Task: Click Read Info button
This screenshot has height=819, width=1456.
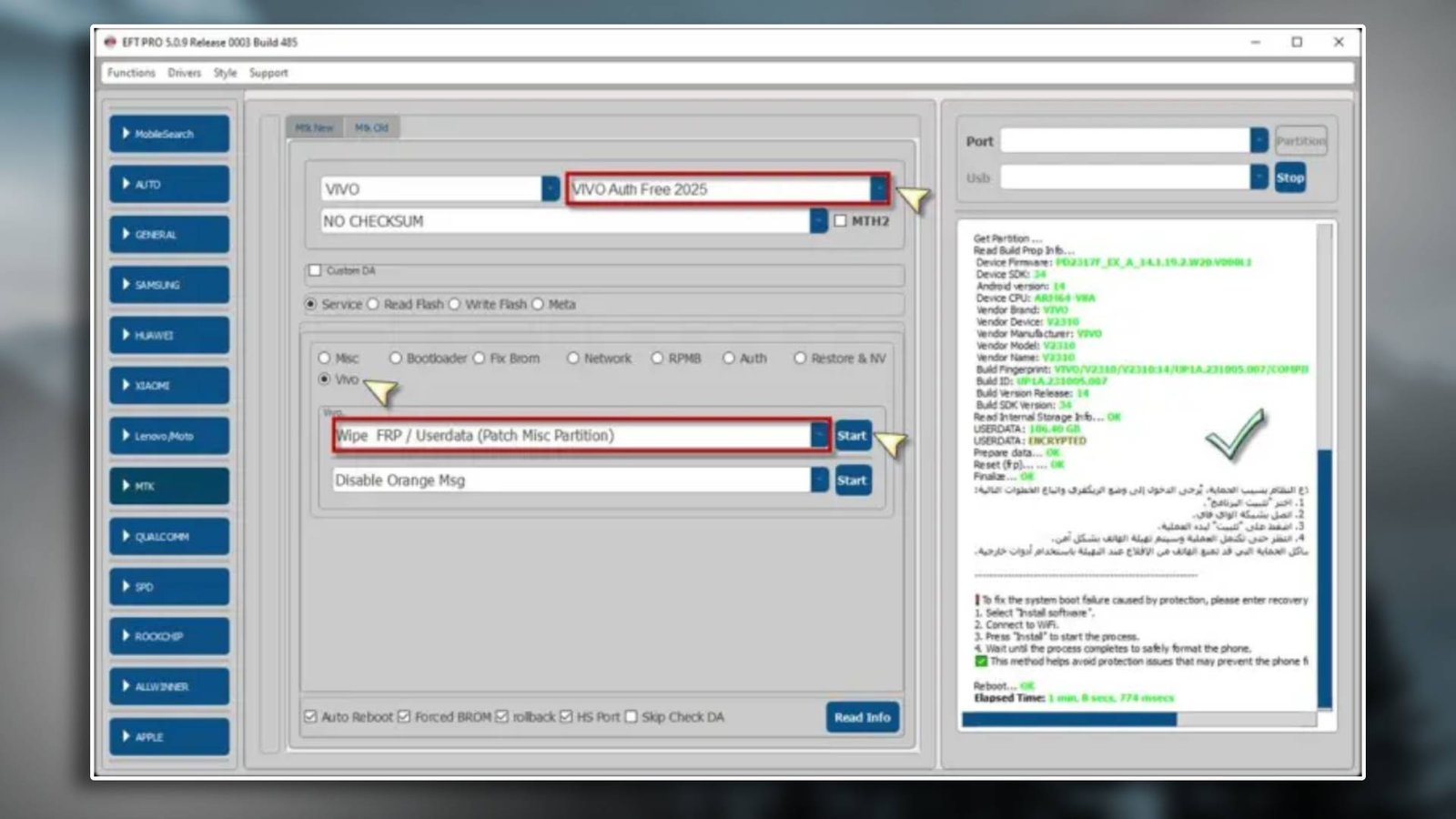Action: pyautogui.click(x=861, y=717)
